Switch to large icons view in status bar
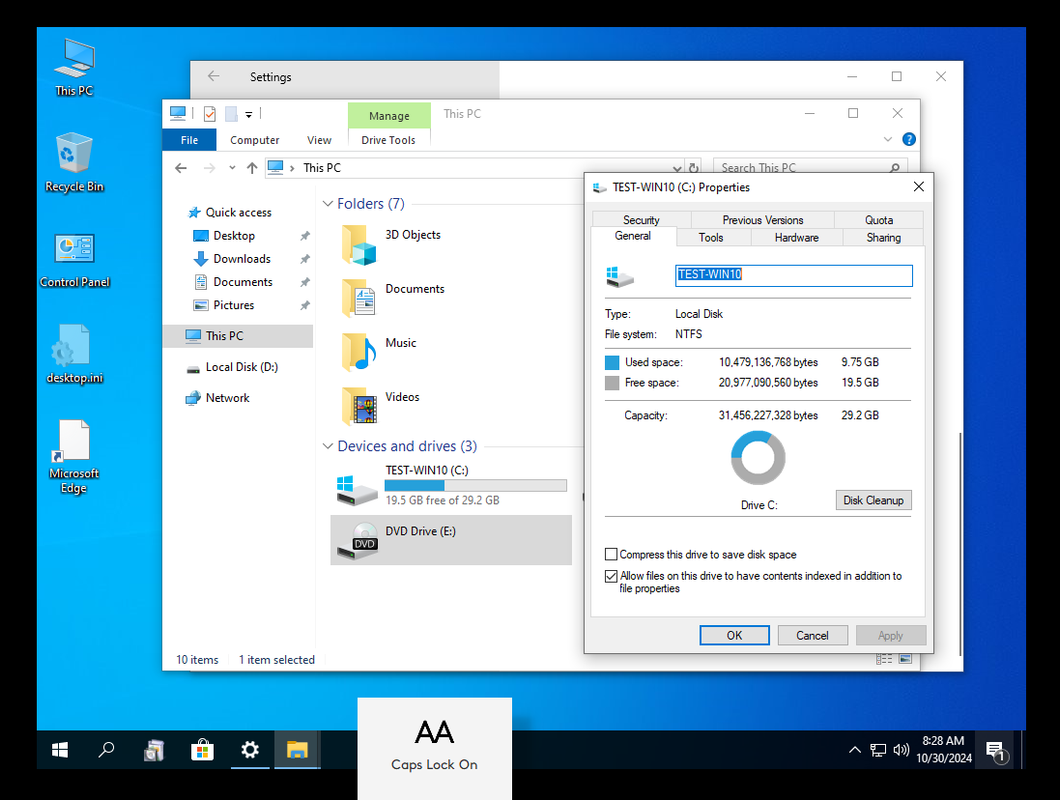Viewport: 1060px width, 800px height. 905,659
